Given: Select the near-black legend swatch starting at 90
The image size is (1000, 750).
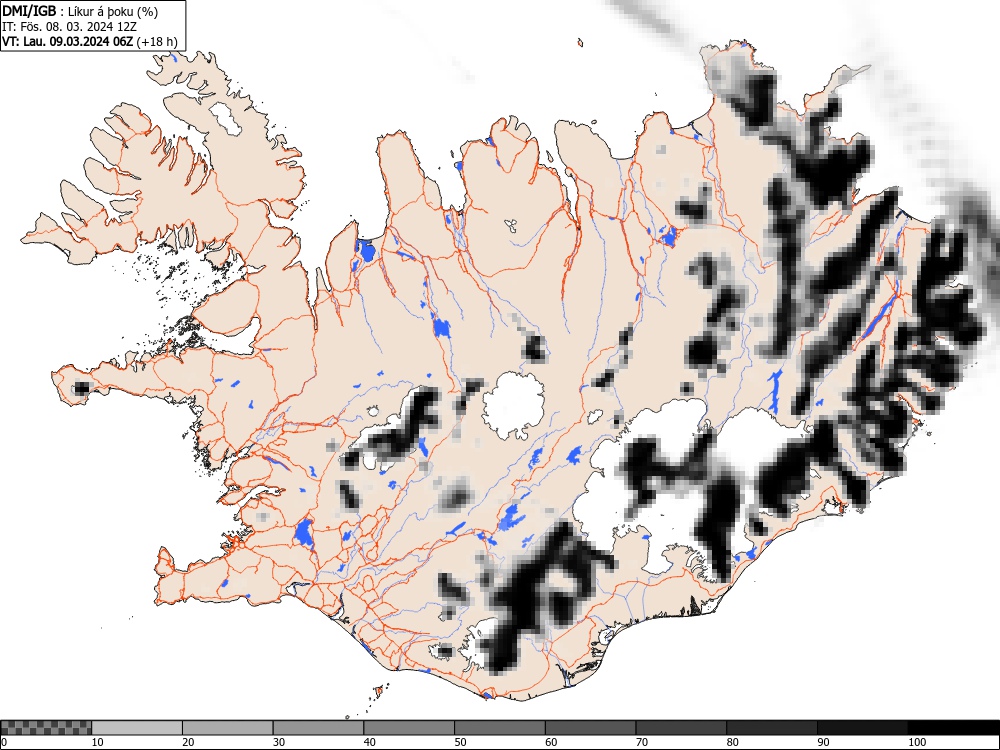Looking at the screenshot, I should point(862,728).
